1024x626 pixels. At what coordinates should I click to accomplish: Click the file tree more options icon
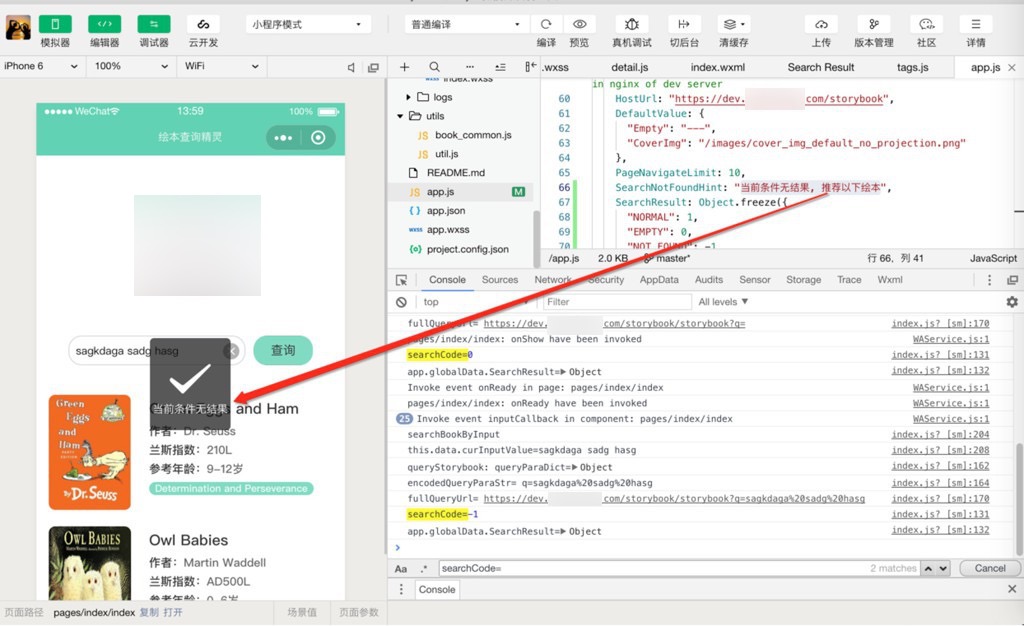(470, 67)
